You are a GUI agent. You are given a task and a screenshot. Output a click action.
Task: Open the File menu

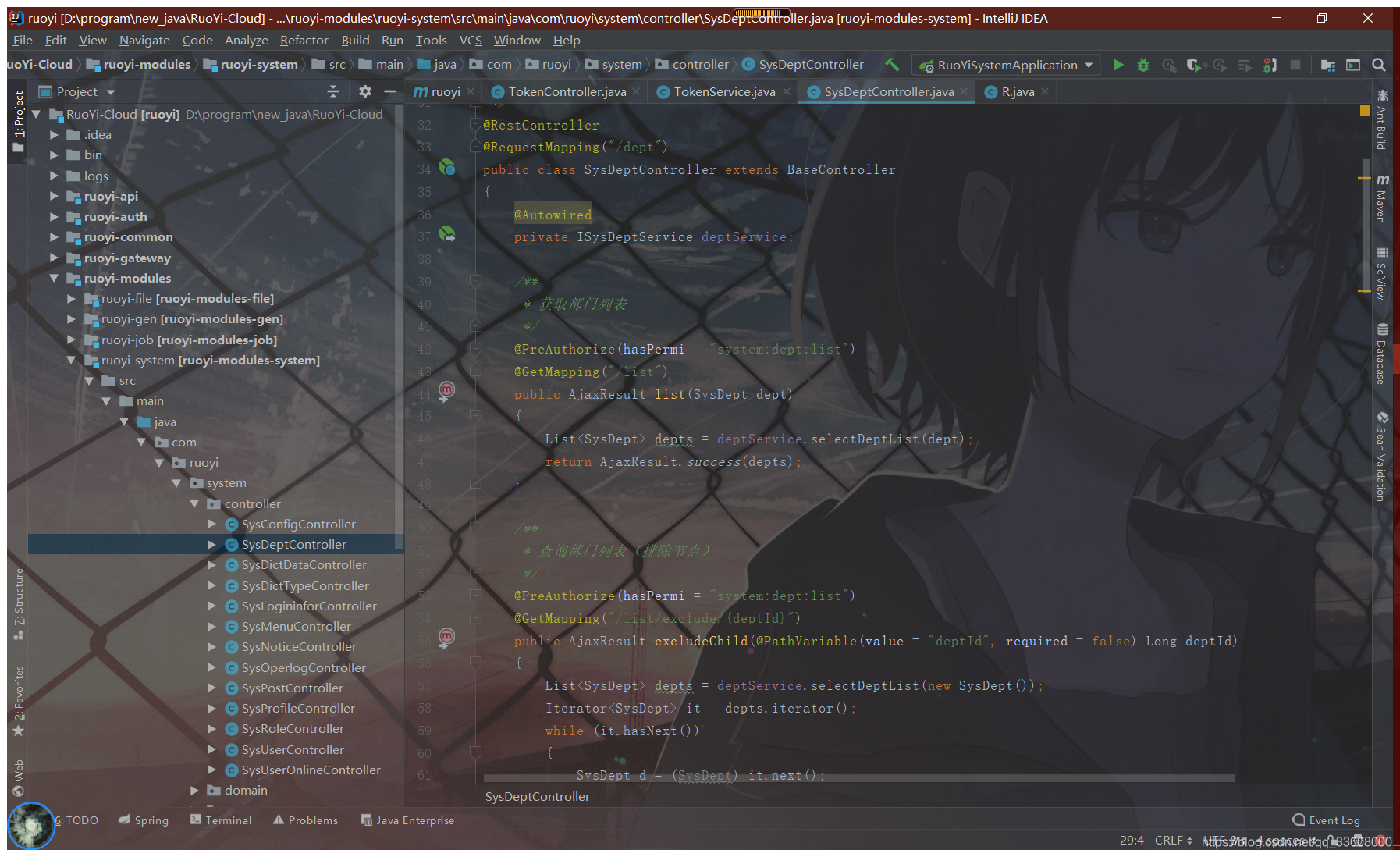click(23, 40)
